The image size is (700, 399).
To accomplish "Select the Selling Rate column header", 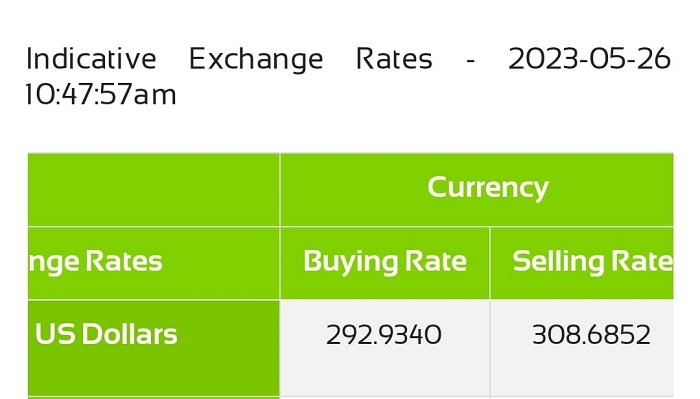I will [x=582, y=263].
